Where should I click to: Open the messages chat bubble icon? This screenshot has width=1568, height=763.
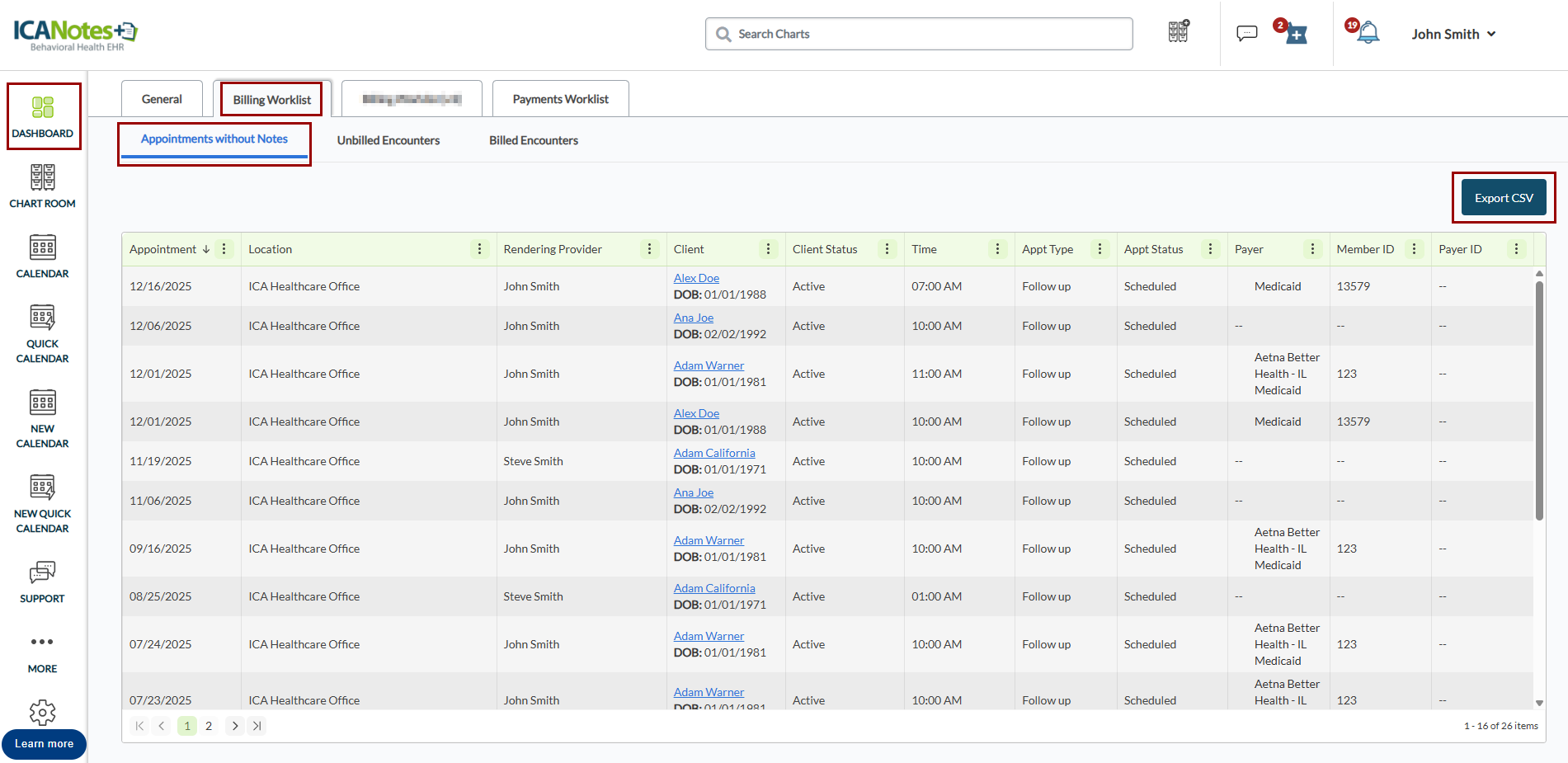pyautogui.click(x=1246, y=34)
